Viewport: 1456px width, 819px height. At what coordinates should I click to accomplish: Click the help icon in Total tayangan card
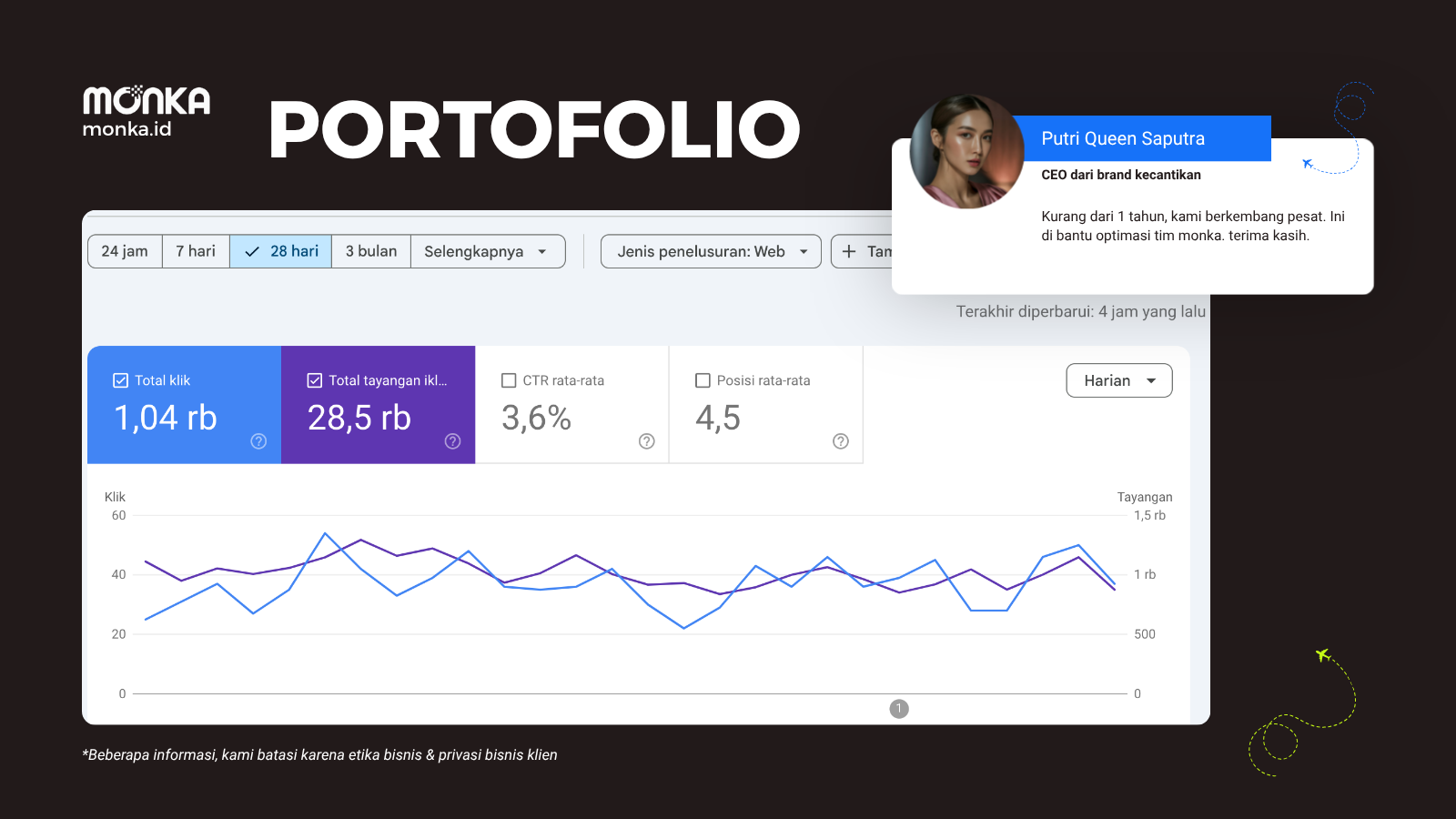452,441
